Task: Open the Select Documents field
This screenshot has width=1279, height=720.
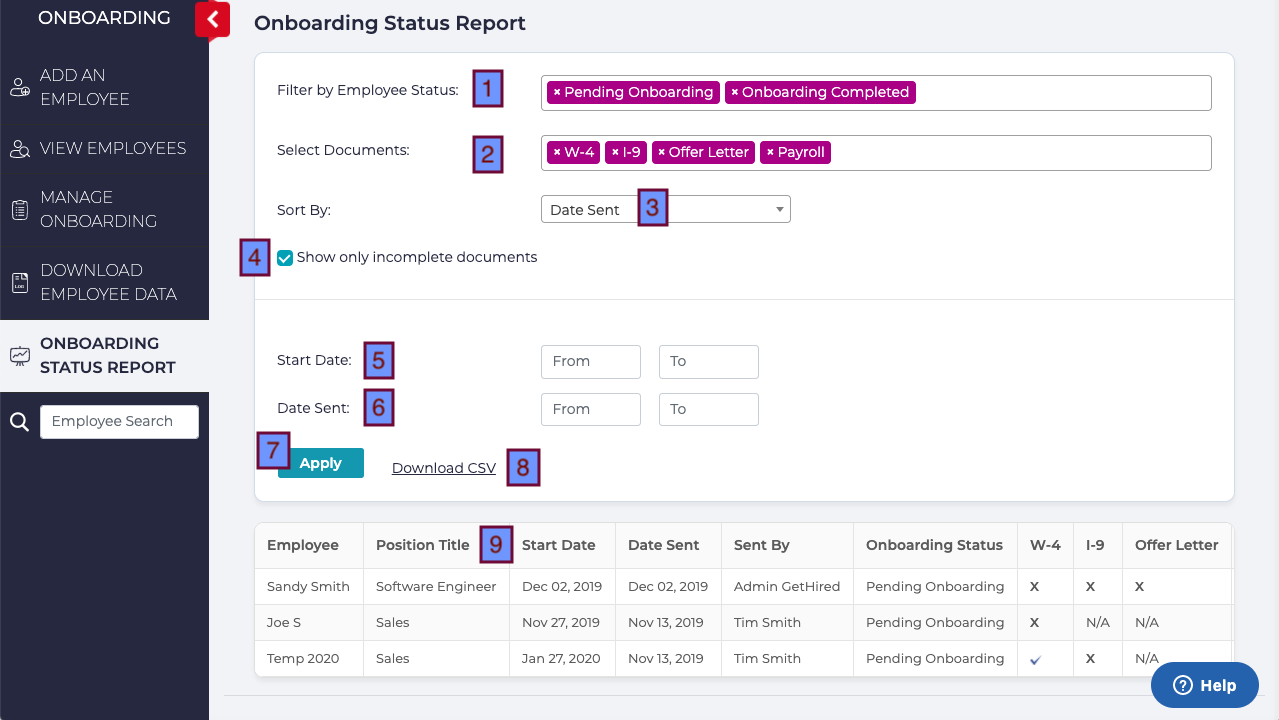Action: coord(1000,152)
